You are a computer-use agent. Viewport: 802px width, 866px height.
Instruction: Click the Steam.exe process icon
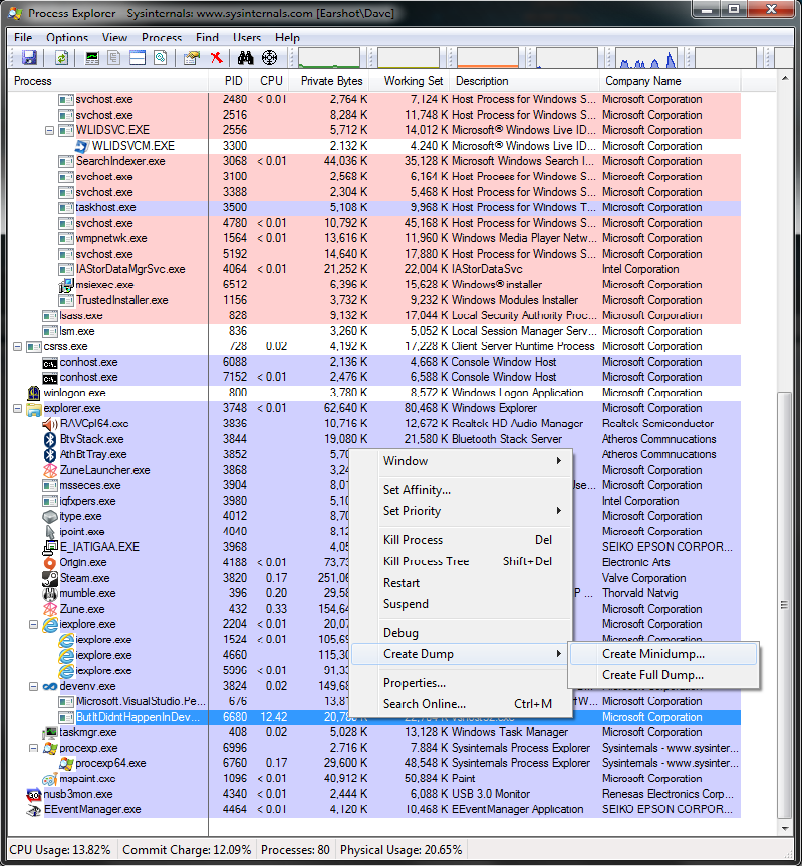[x=50, y=578]
